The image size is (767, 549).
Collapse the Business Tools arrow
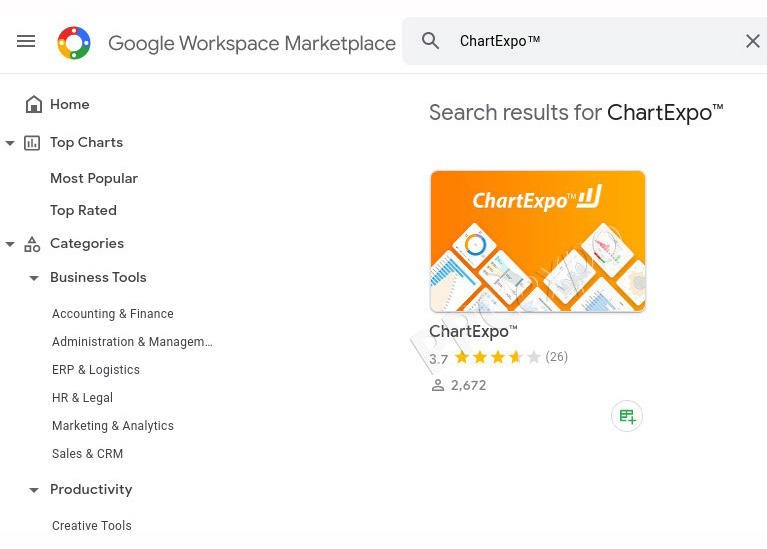[x=34, y=278]
